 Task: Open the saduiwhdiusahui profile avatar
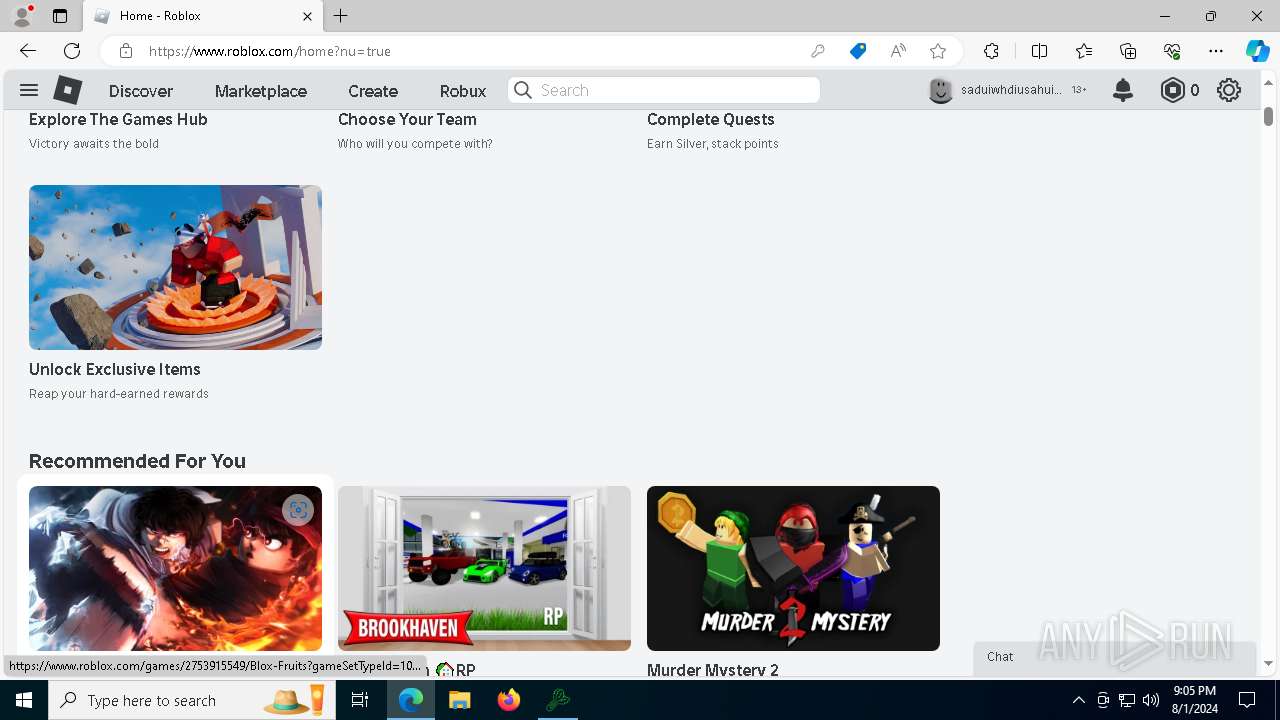[941, 90]
